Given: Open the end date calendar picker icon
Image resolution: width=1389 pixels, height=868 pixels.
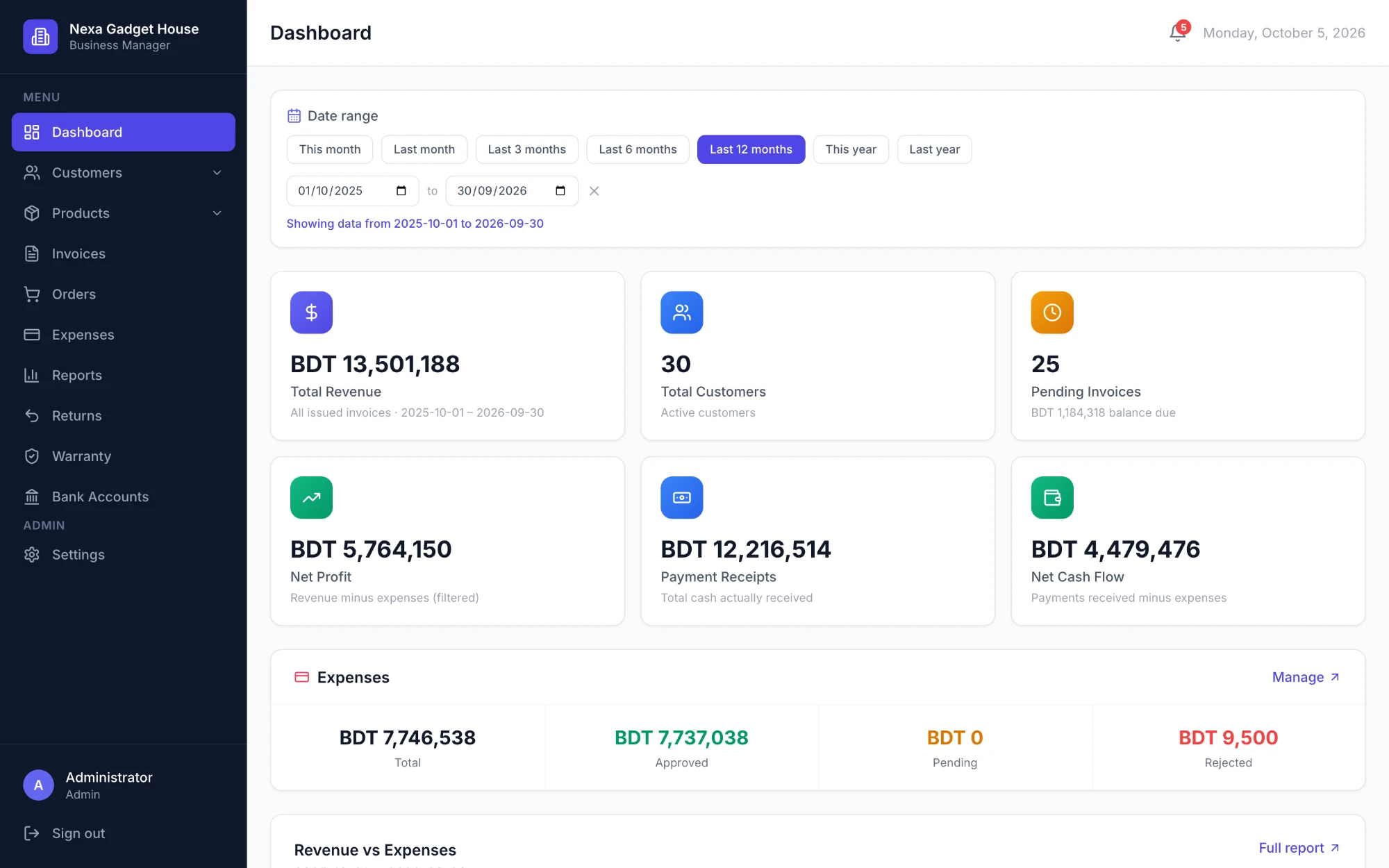Looking at the screenshot, I should pos(560,191).
